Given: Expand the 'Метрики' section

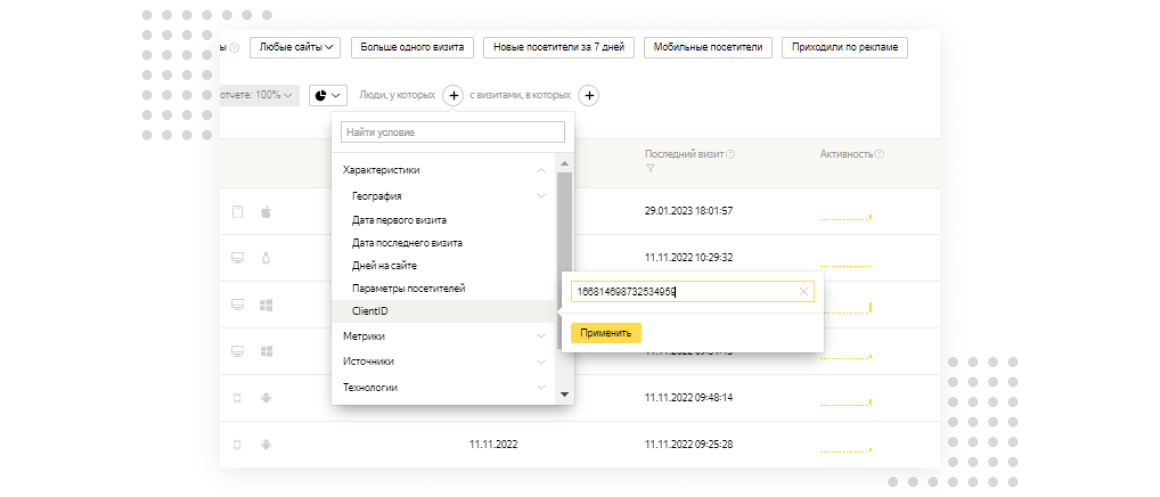Looking at the screenshot, I should pos(541,337).
